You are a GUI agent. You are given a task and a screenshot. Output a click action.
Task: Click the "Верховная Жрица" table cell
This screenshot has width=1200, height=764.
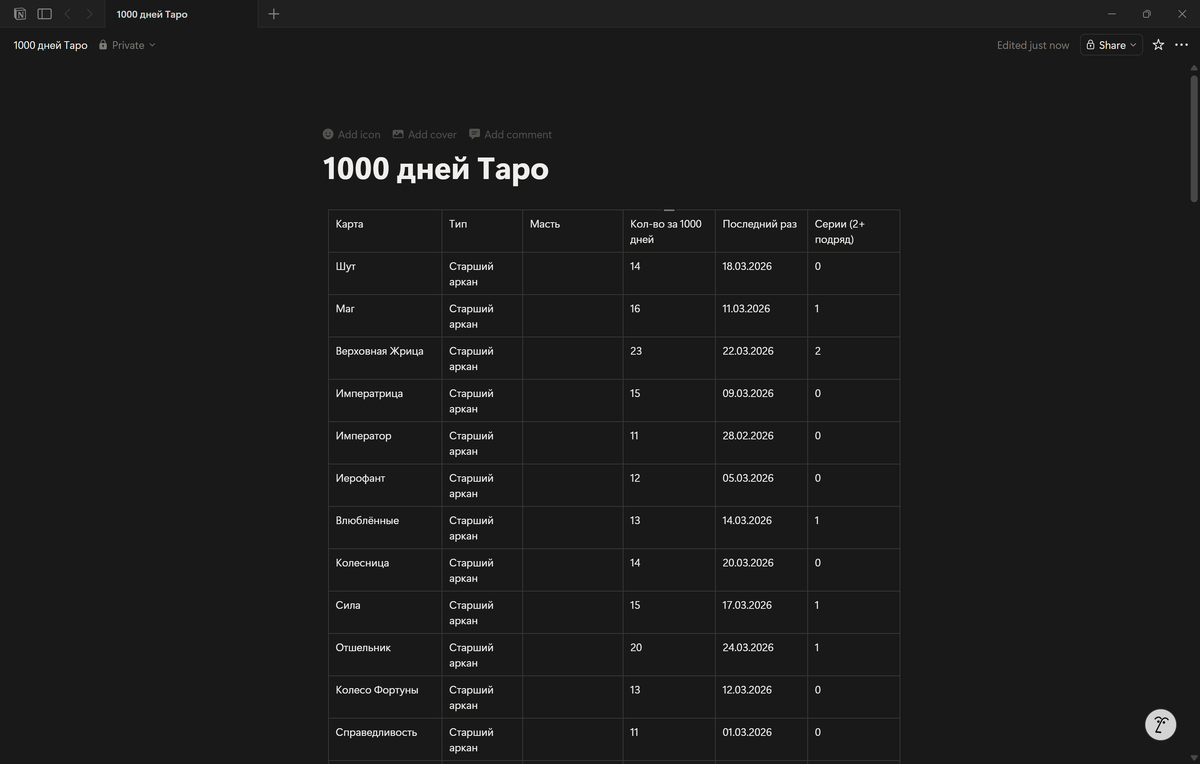click(380, 351)
